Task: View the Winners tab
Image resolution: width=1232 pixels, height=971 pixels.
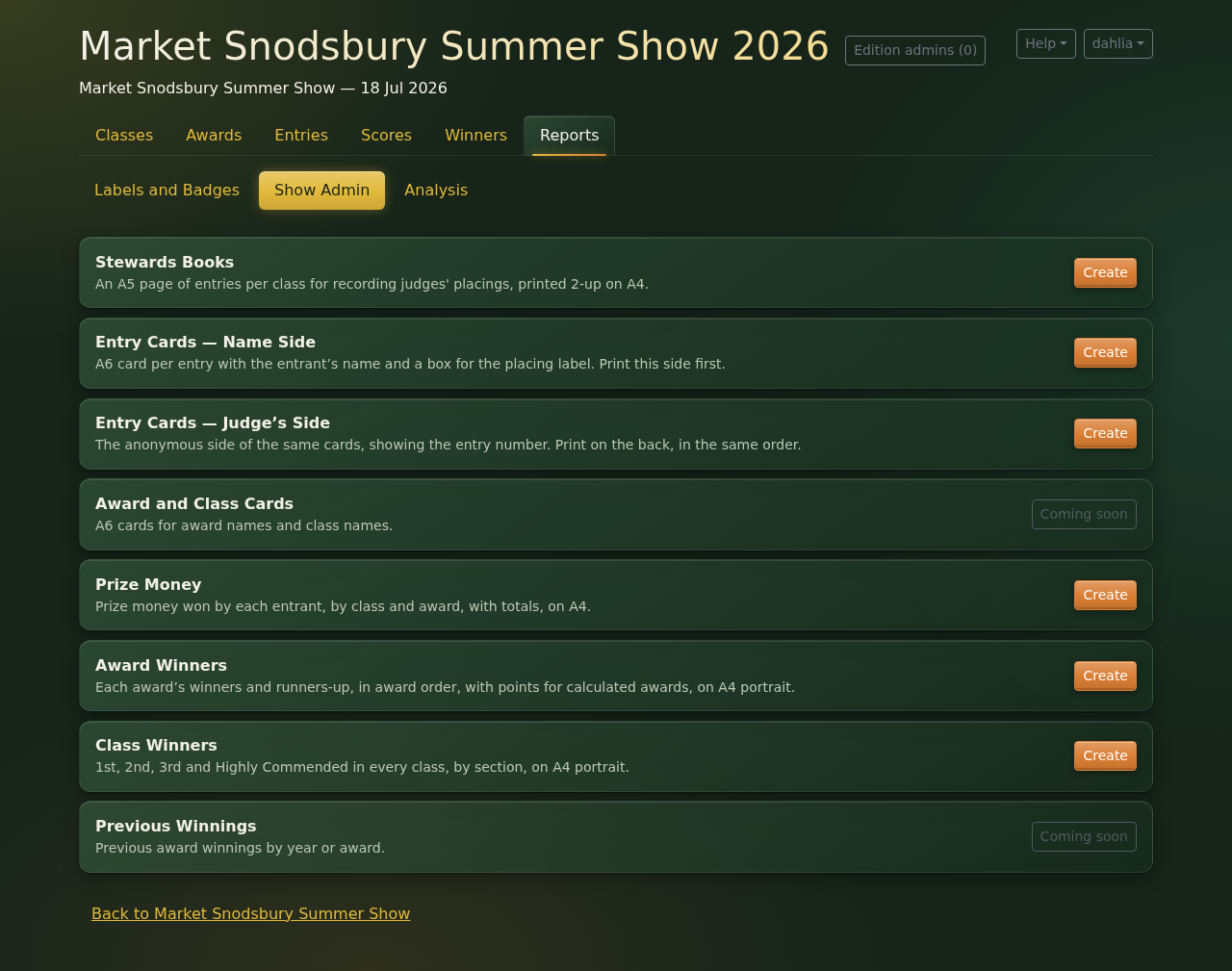Action: click(475, 136)
